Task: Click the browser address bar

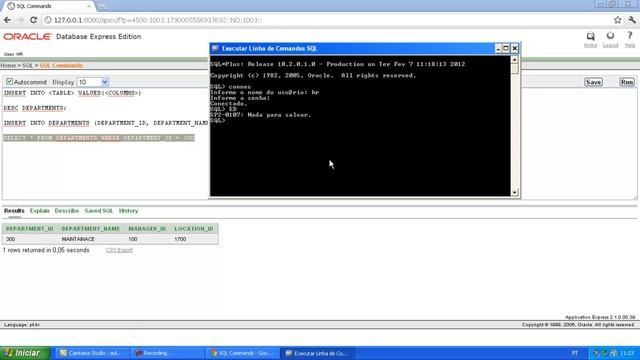Action: (x=327, y=20)
